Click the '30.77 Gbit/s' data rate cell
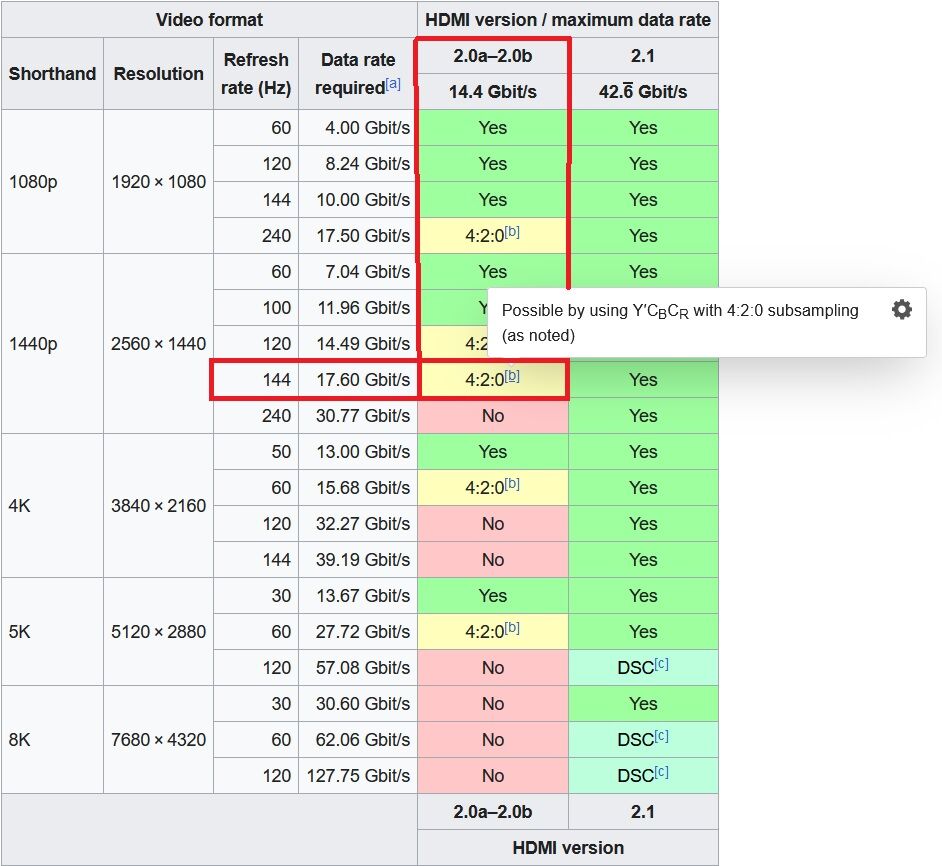Viewport: 942px width, 866px height. (x=358, y=416)
